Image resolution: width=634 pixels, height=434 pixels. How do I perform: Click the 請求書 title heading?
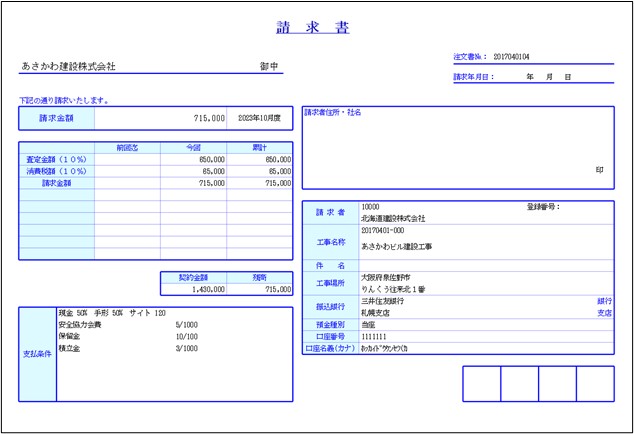pyautogui.click(x=313, y=28)
